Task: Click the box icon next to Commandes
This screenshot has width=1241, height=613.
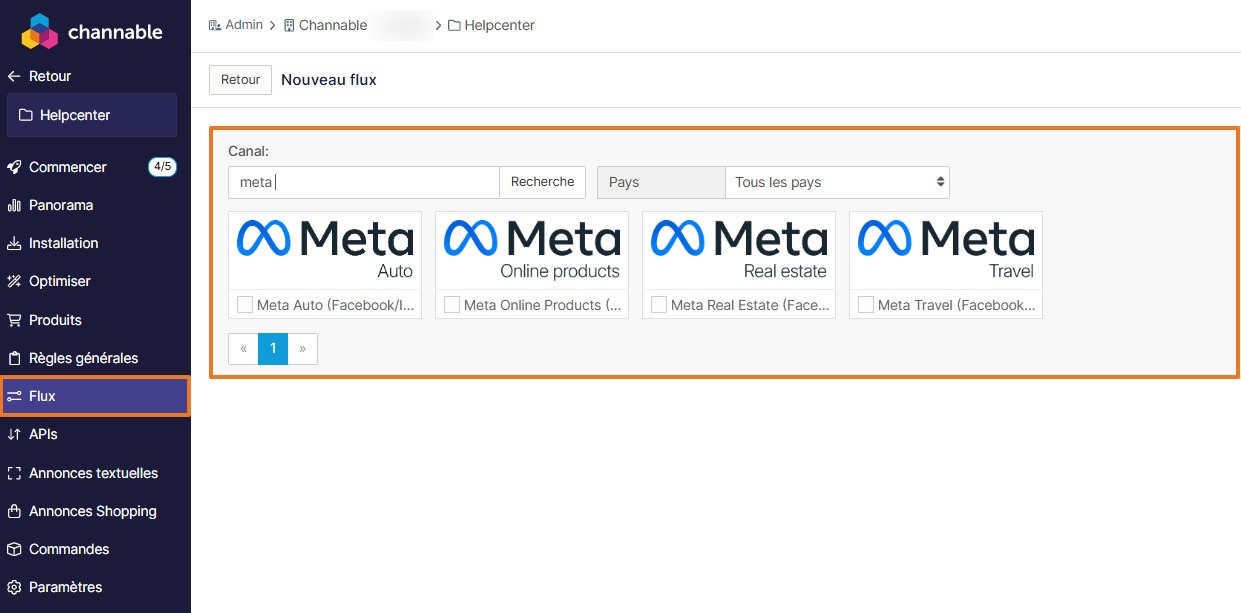Action: tap(14, 549)
